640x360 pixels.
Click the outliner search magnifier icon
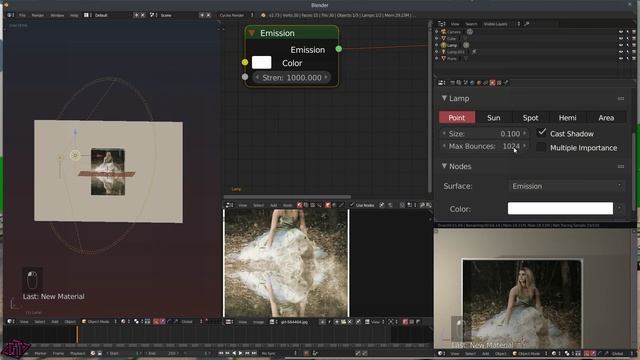point(527,24)
